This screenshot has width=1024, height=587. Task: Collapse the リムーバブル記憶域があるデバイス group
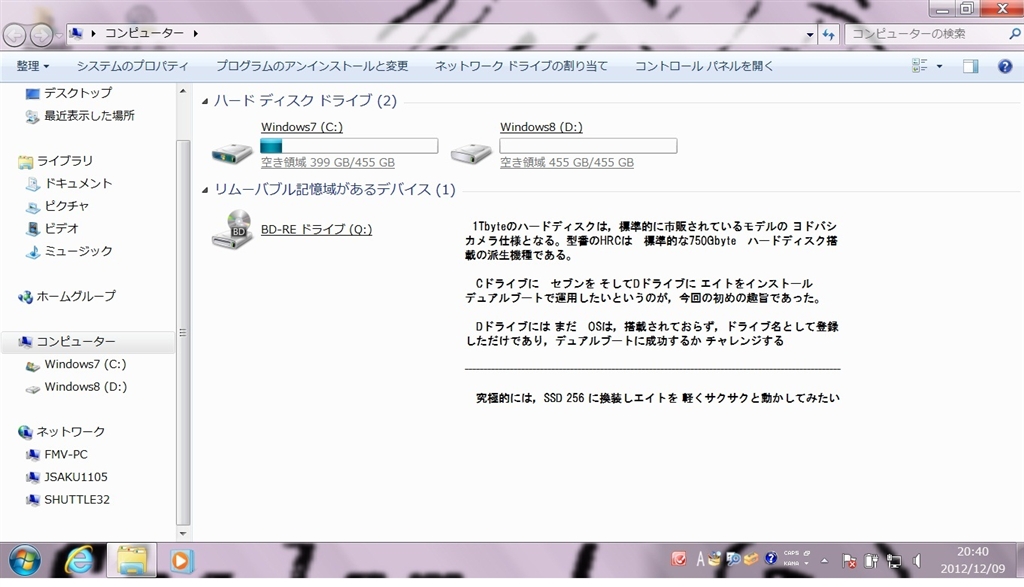pos(204,190)
